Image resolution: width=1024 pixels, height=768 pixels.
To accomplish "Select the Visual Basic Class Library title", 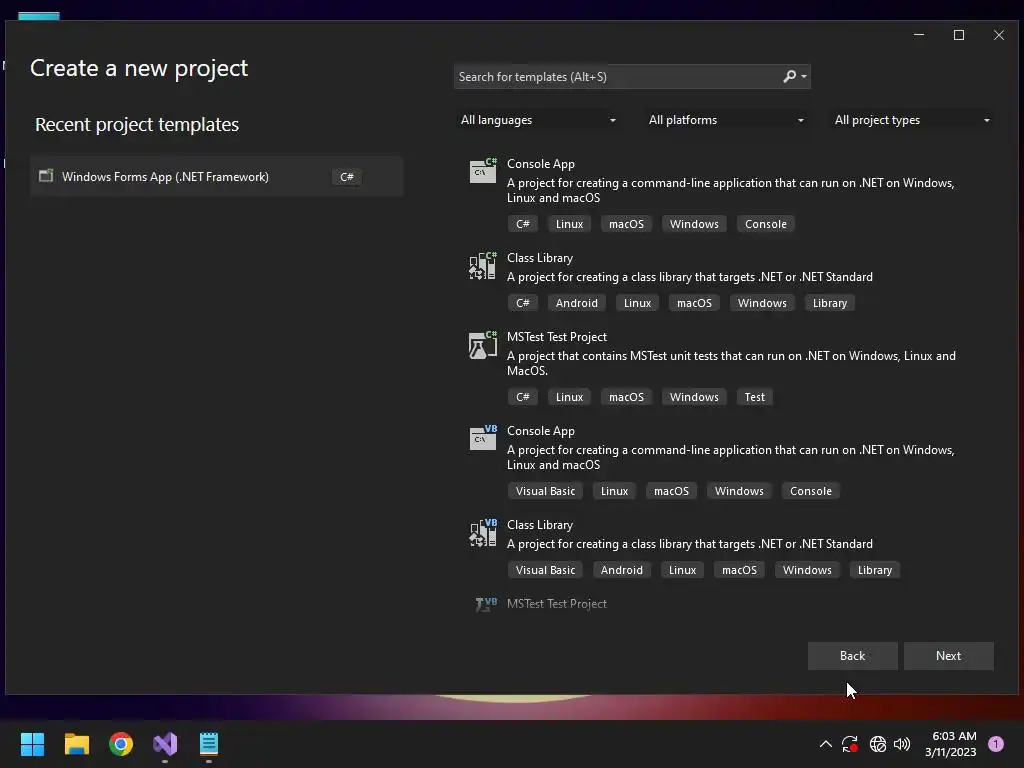I will point(540,525).
